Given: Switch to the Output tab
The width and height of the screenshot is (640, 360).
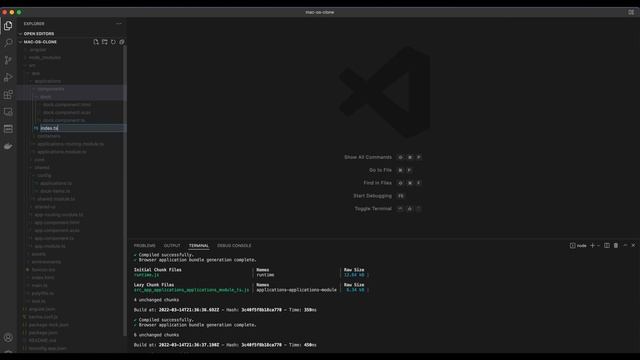Looking at the screenshot, I should (x=172, y=246).
